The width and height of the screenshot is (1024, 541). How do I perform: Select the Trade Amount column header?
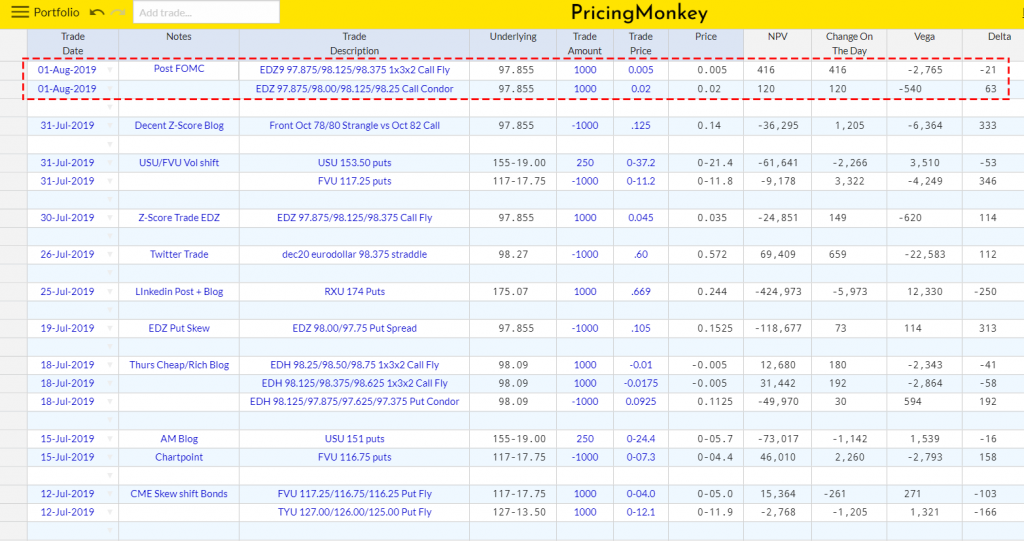(x=584, y=44)
